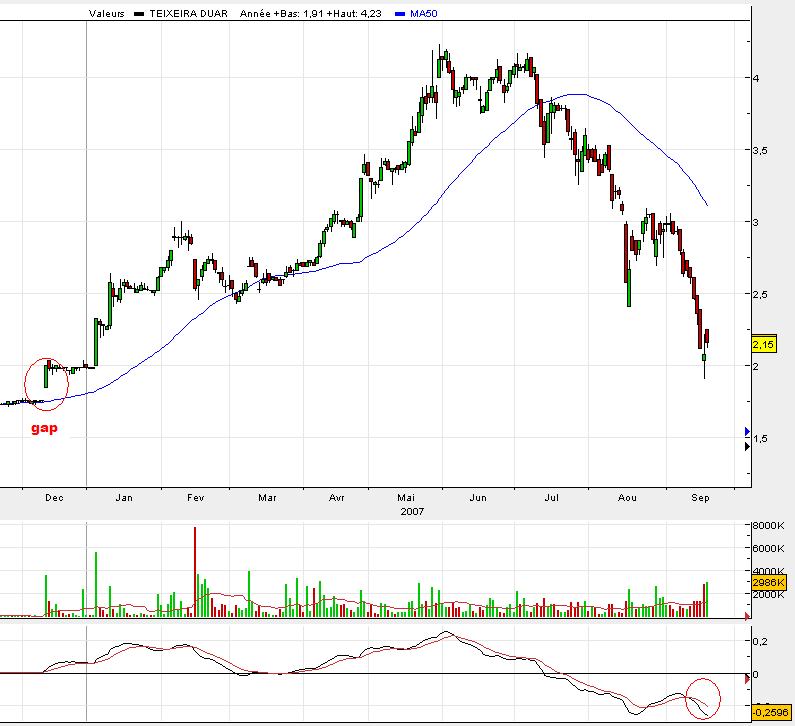The height and width of the screenshot is (726, 795).
Task: Click the yellow 2986K volume tag
Action: point(768,583)
